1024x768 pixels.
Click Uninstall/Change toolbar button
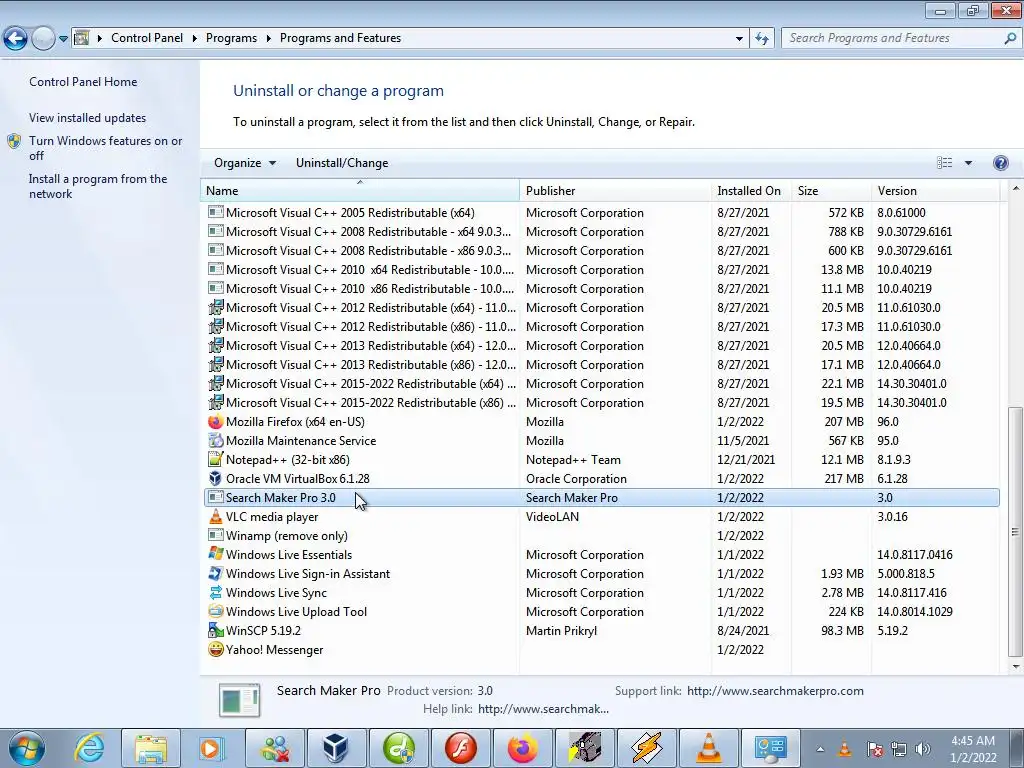click(x=342, y=163)
